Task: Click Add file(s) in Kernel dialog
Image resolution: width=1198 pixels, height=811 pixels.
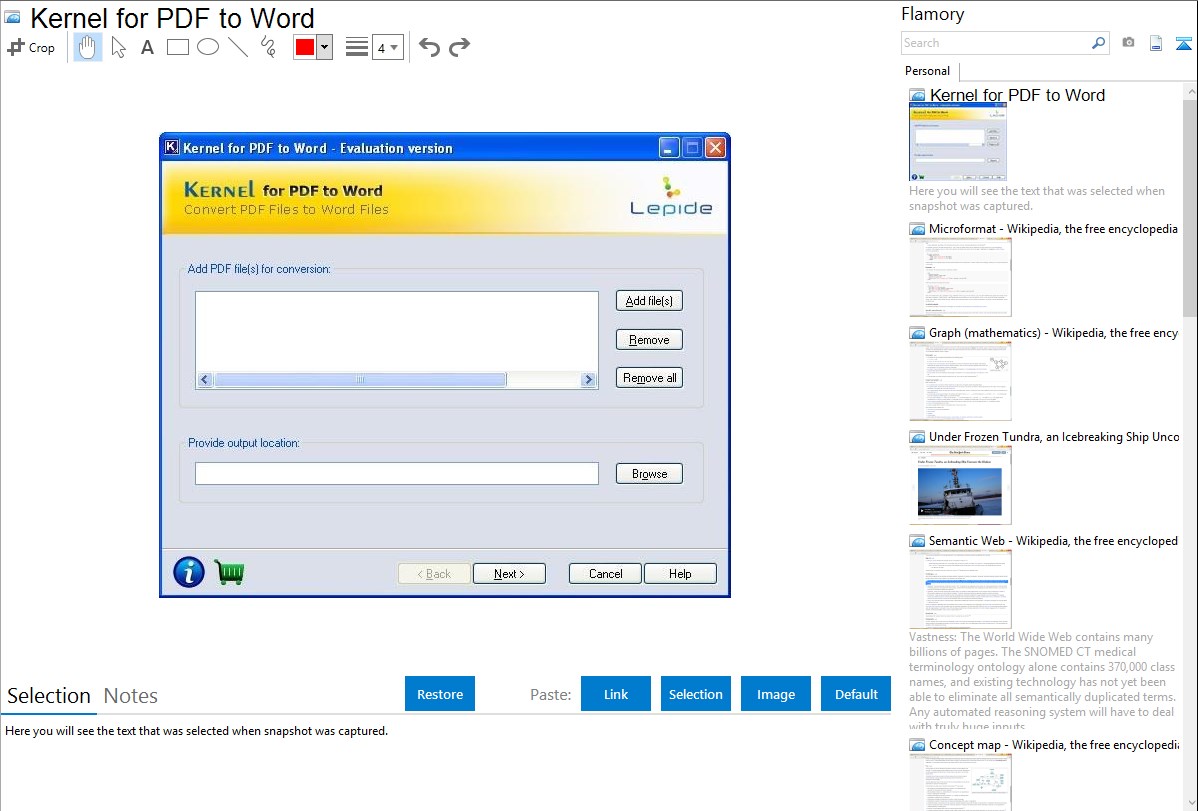Action: tap(649, 301)
